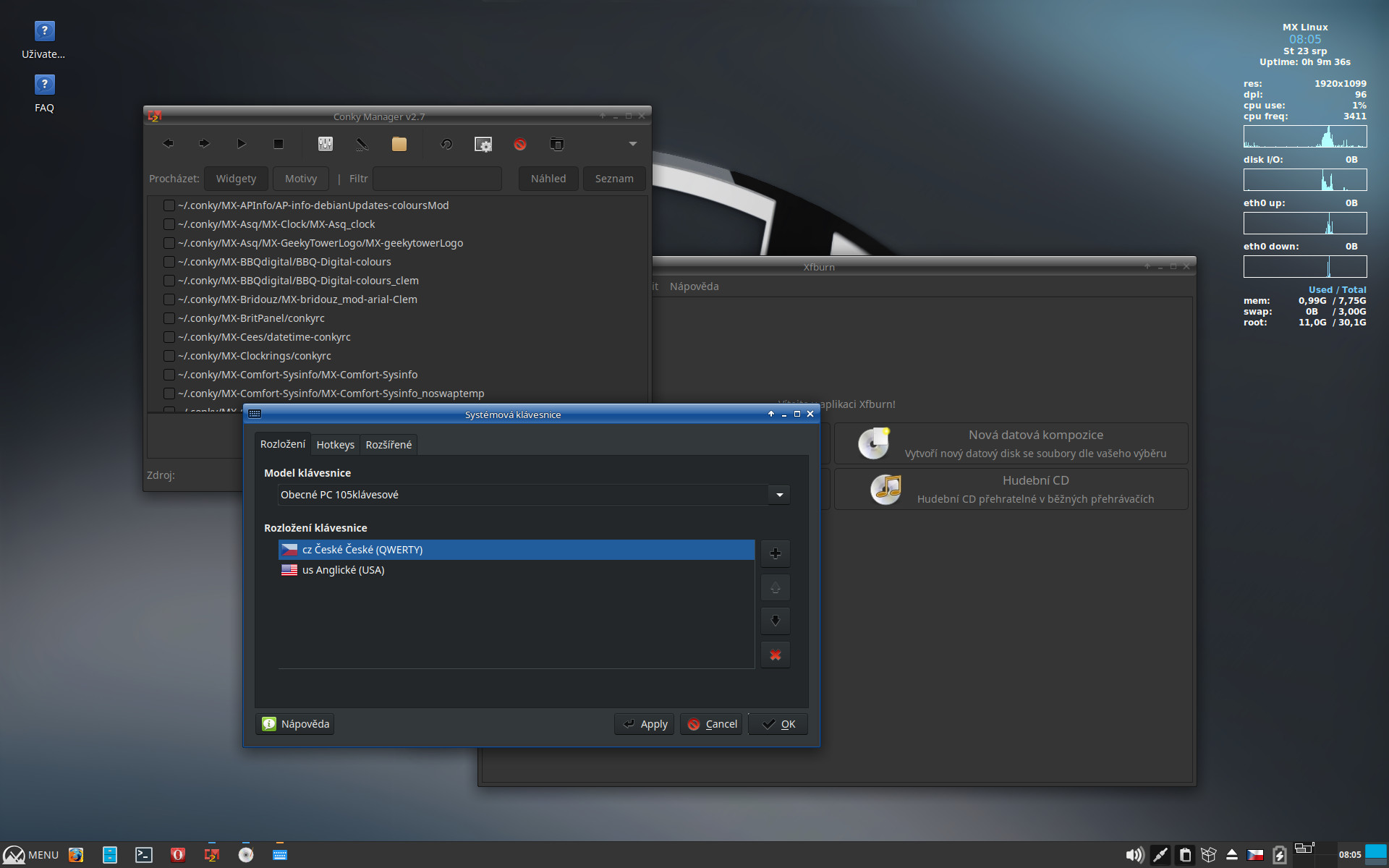Open Nápověda menu in Xfburn
The image size is (1389, 868).
coord(694,286)
